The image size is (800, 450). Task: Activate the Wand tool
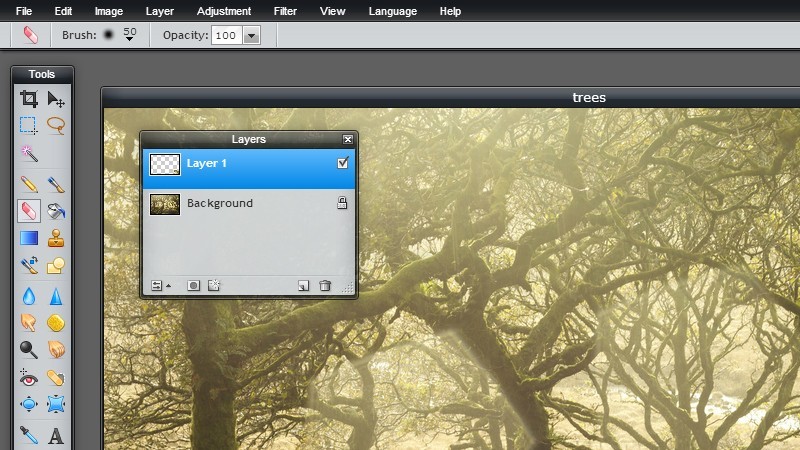click(29, 154)
